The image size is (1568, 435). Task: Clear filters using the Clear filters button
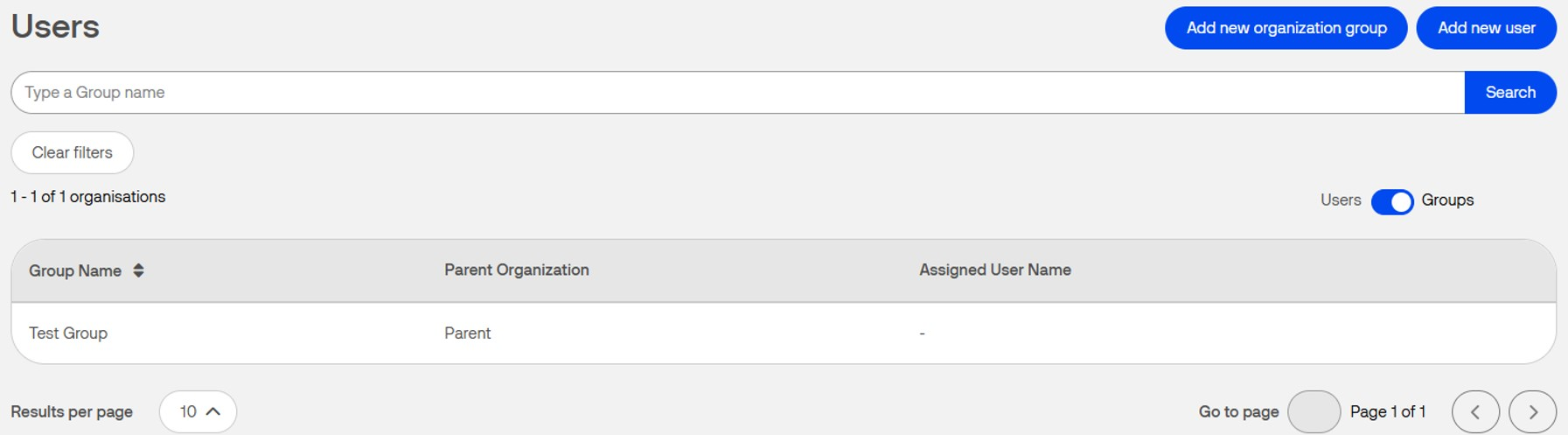pyautogui.click(x=73, y=152)
